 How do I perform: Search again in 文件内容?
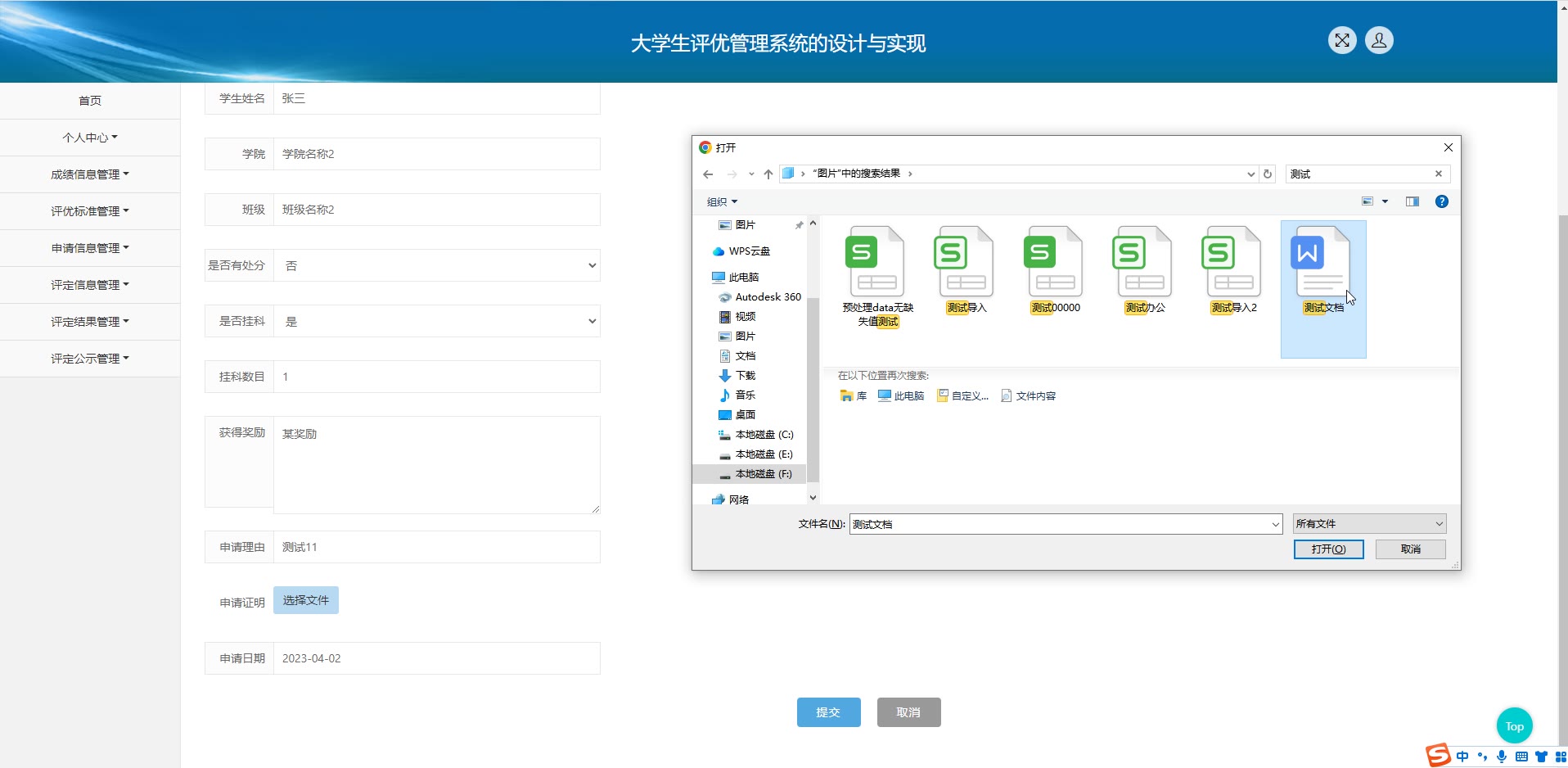click(1028, 396)
